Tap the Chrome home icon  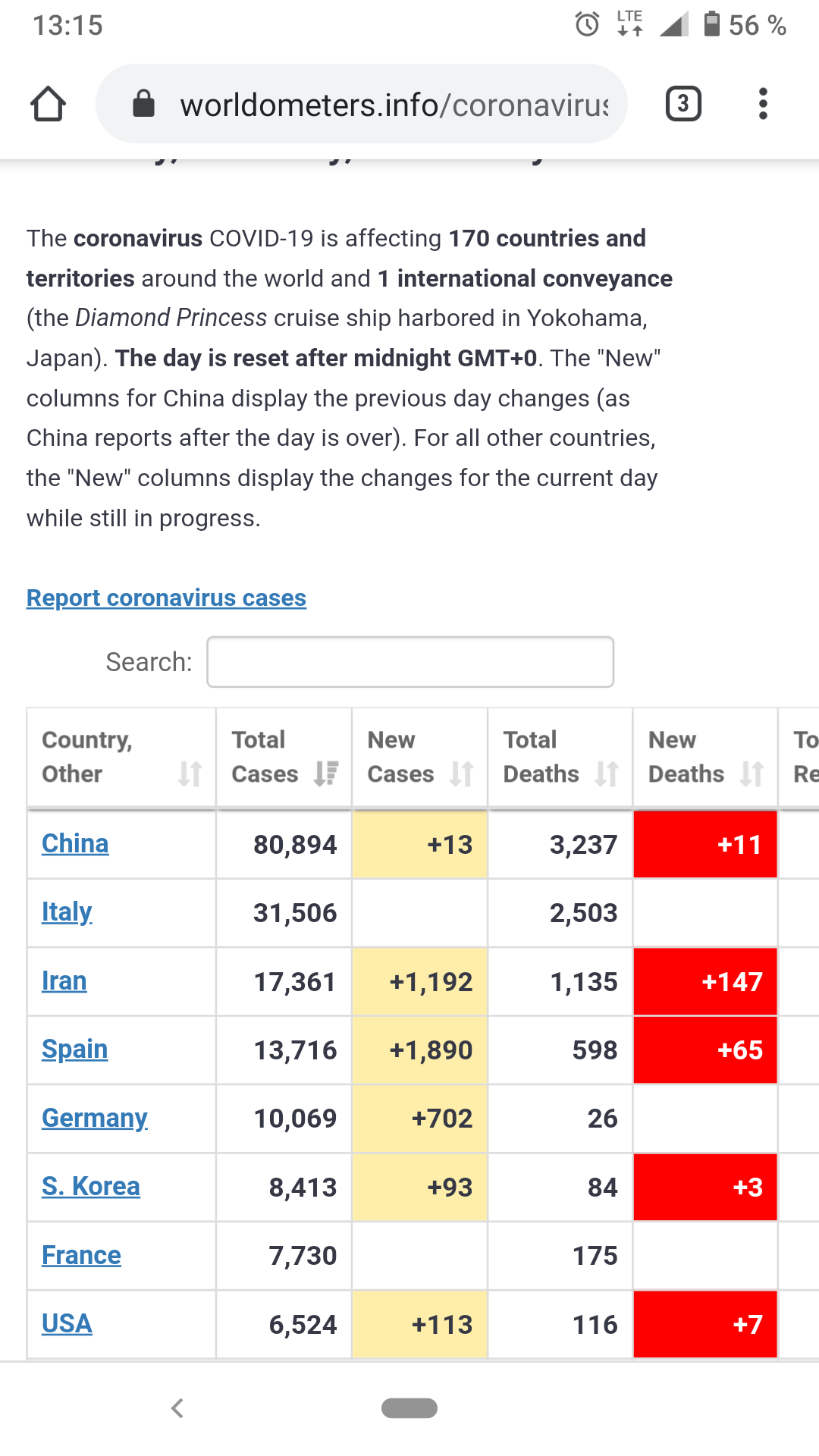[48, 104]
